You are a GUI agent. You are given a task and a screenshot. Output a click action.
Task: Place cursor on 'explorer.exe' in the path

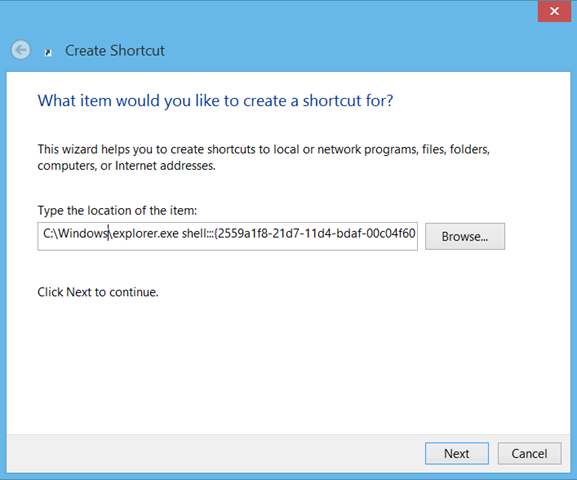[145, 234]
